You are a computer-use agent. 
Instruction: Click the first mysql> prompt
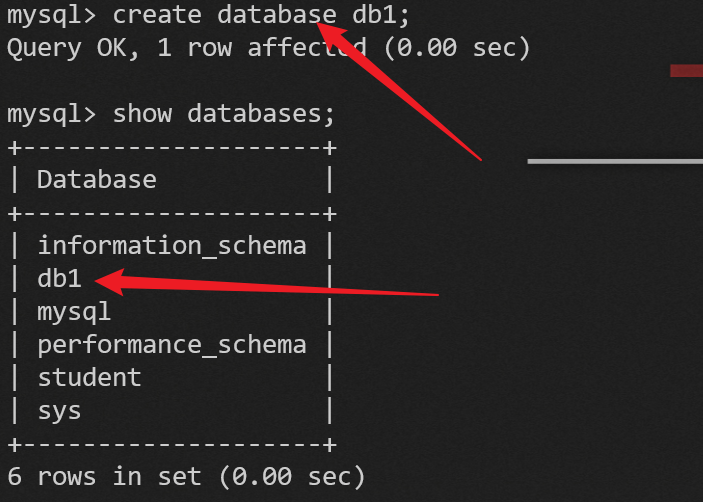[x=52, y=15]
